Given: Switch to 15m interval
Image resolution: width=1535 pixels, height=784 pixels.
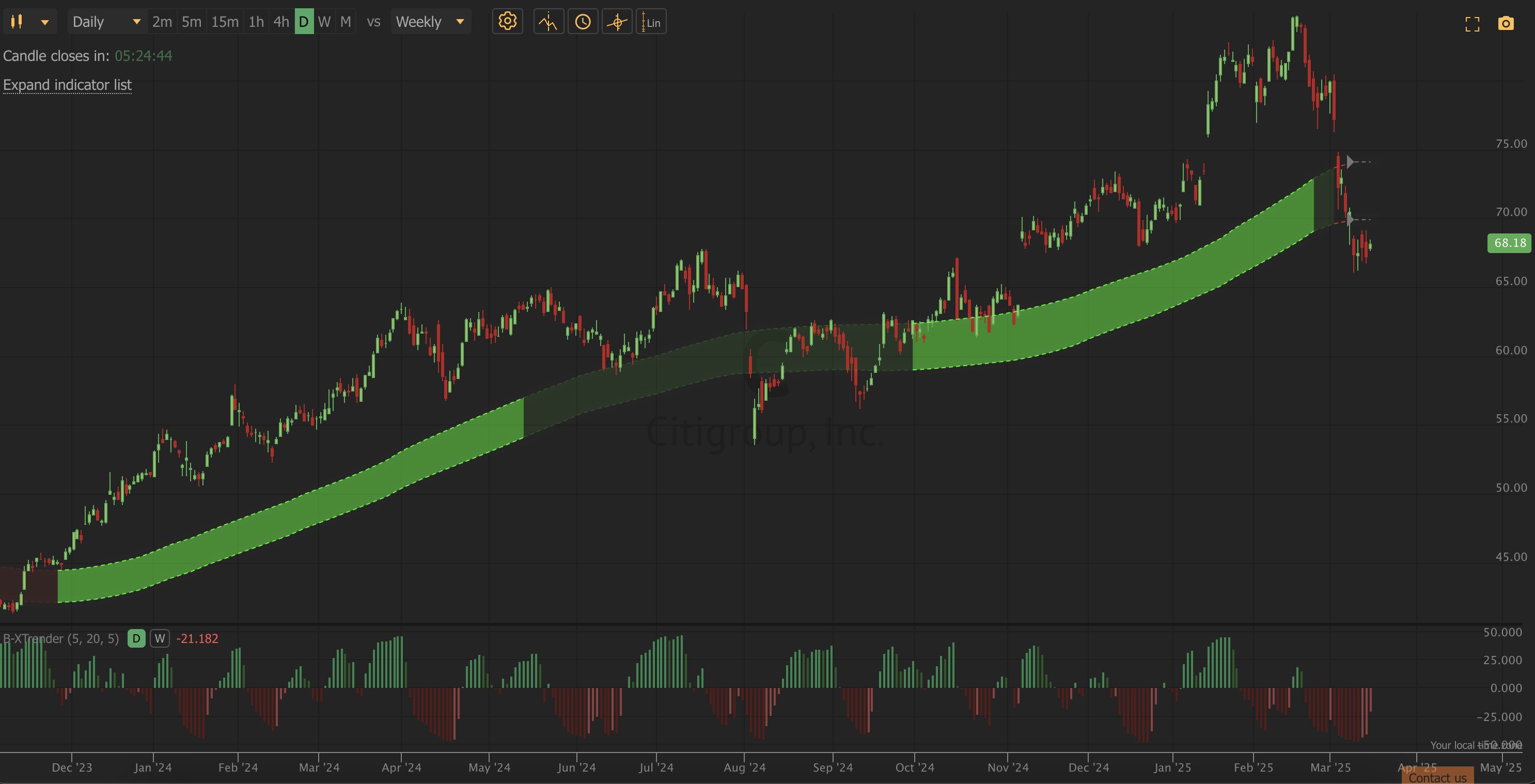Looking at the screenshot, I should pyautogui.click(x=225, y=22).
